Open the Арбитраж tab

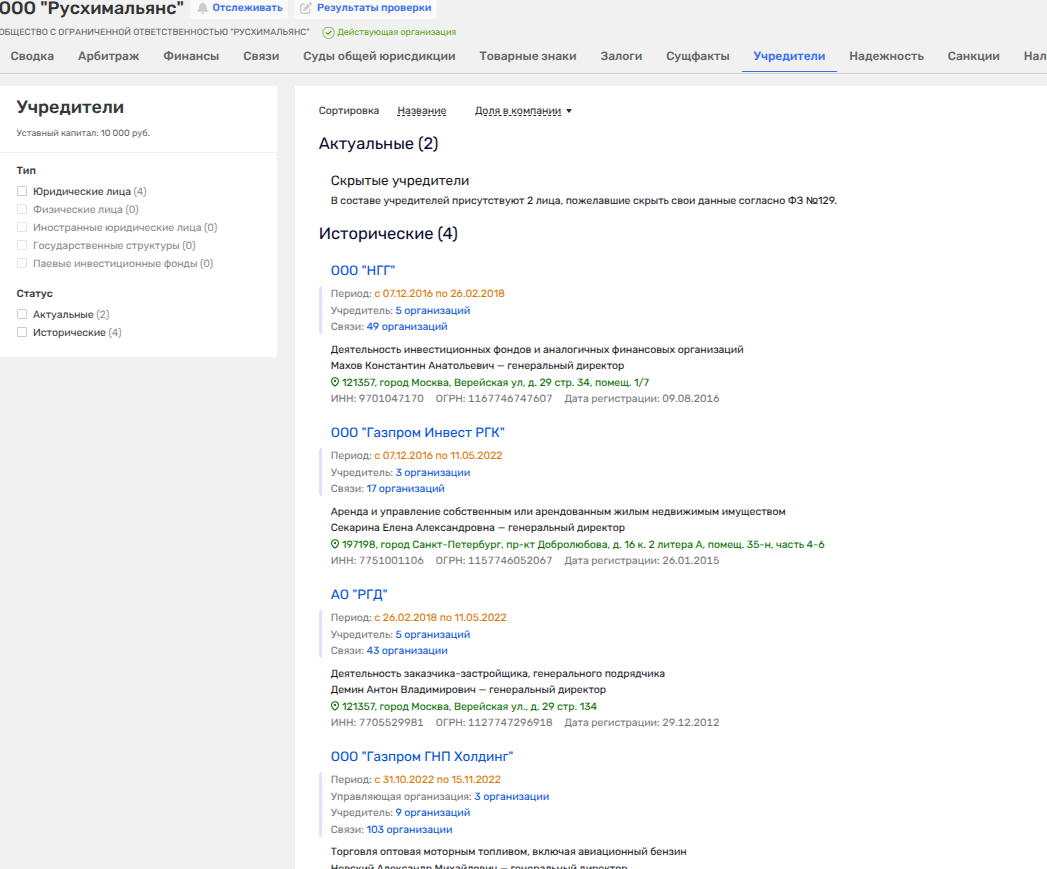pos(108,56)
